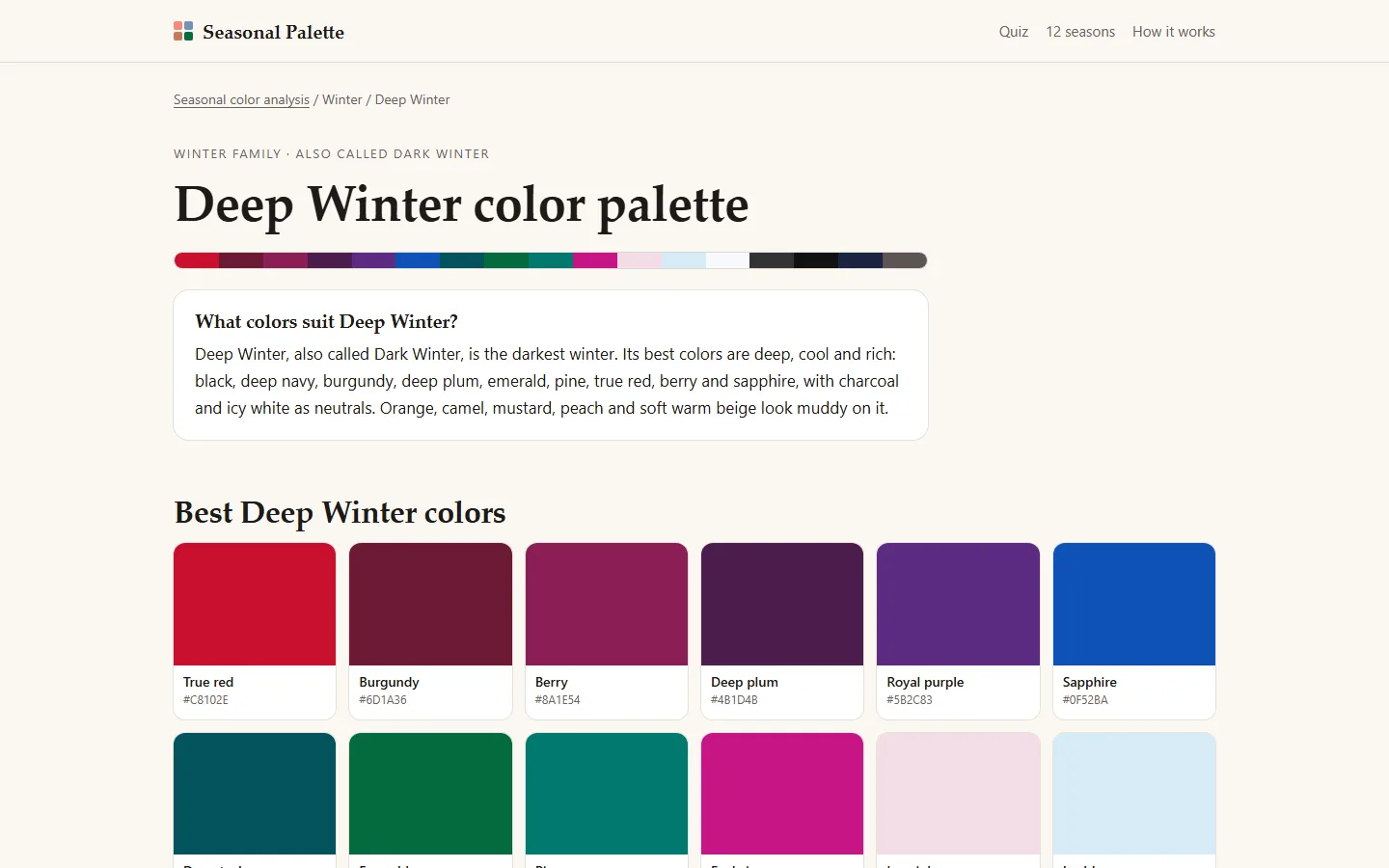Click the magenta segment in palette strip

595,260
